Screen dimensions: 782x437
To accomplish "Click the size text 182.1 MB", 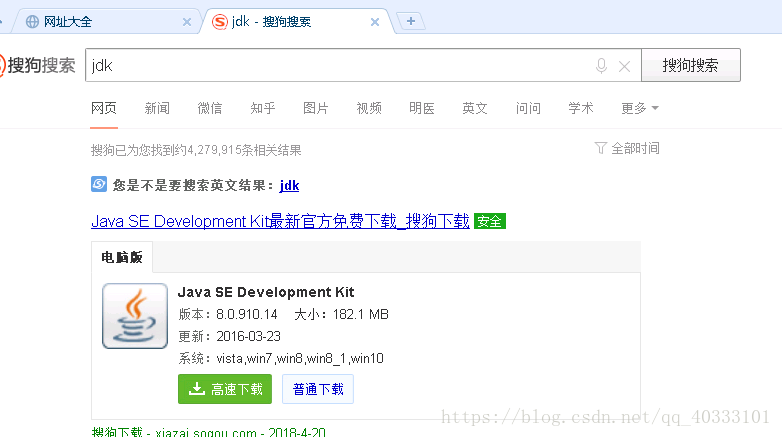I will click(361, 314).
